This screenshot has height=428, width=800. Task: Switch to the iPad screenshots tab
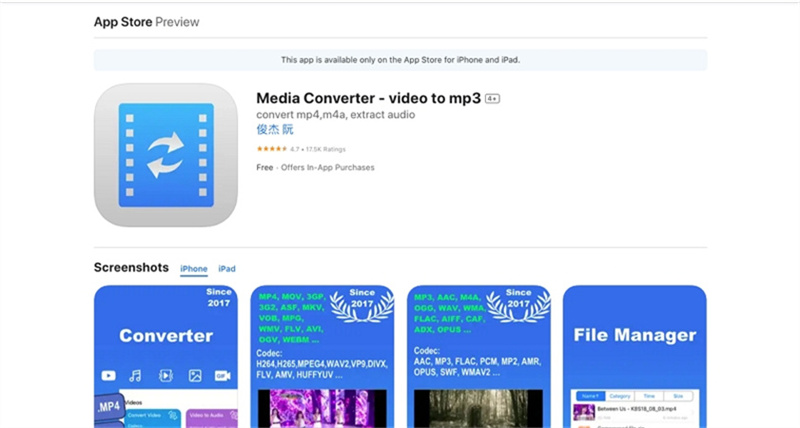(227, 269)
